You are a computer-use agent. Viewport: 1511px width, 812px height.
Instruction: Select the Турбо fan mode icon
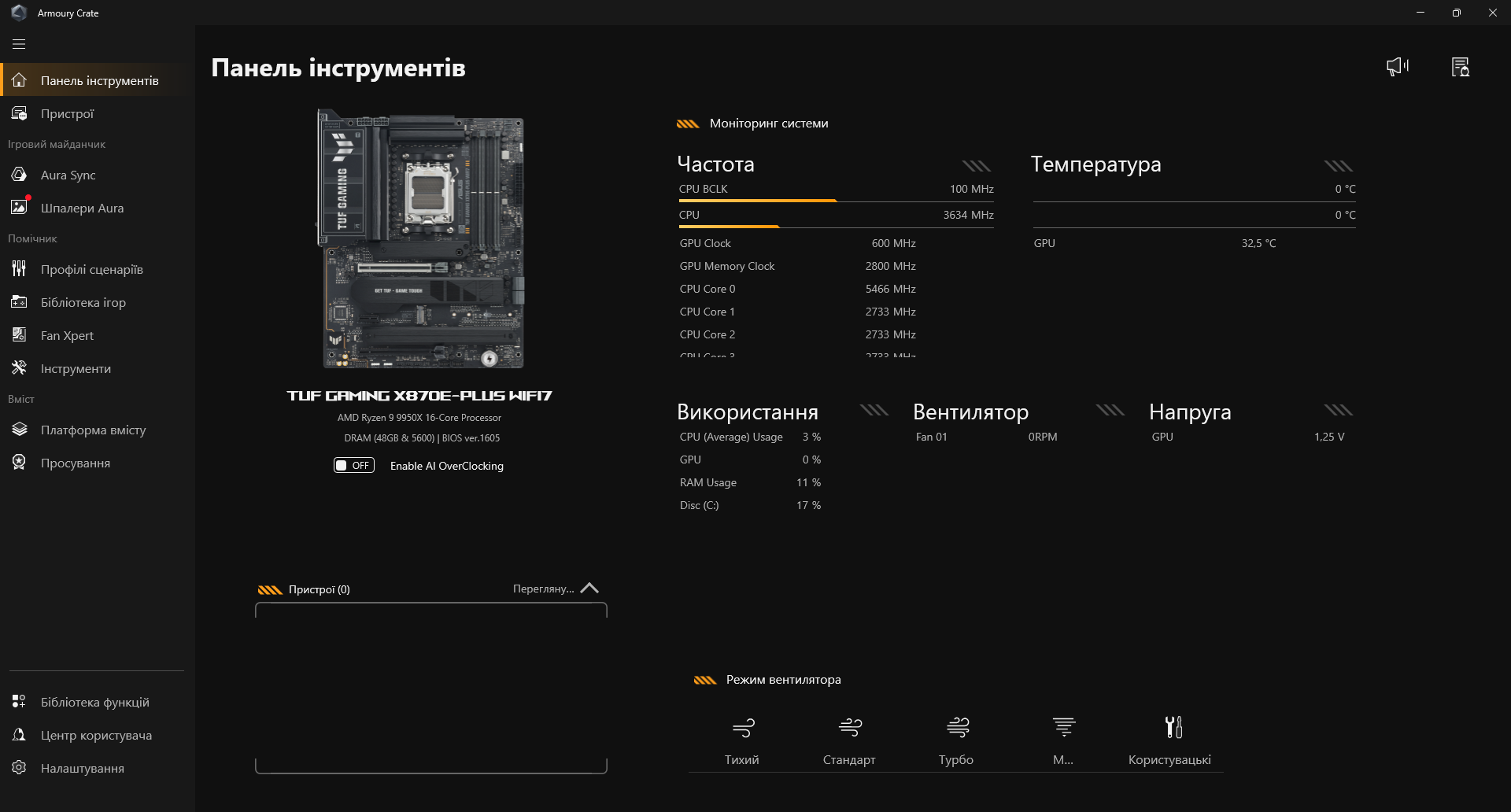click(x=957, y=727)
